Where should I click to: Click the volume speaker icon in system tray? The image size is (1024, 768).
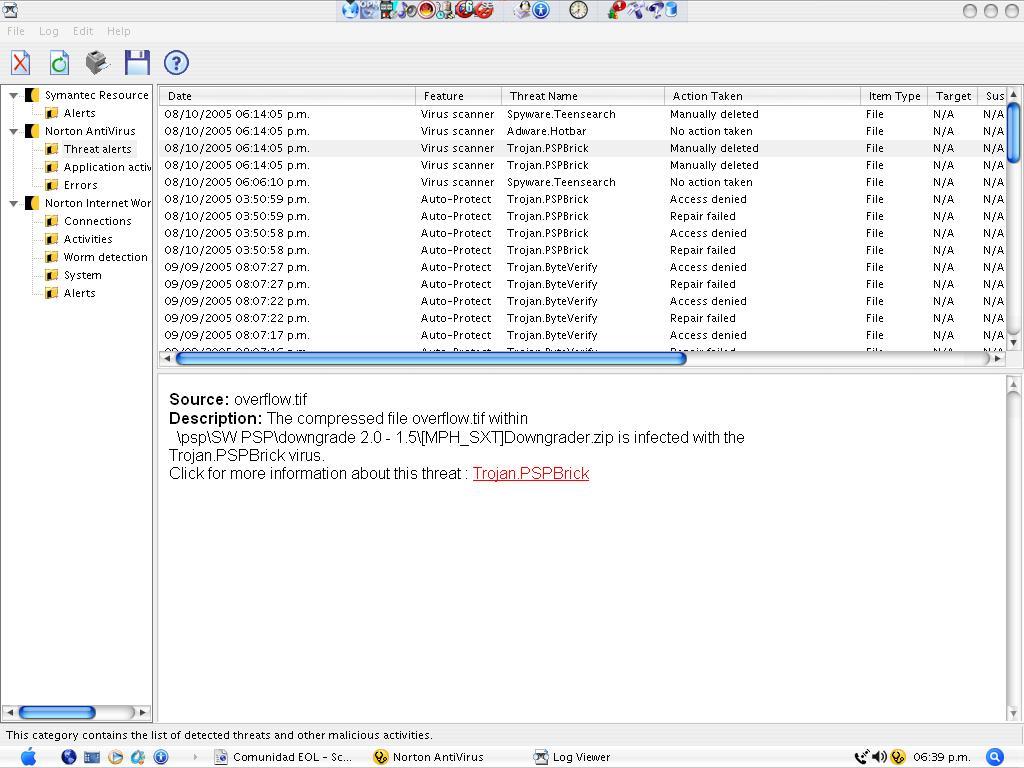879,757
